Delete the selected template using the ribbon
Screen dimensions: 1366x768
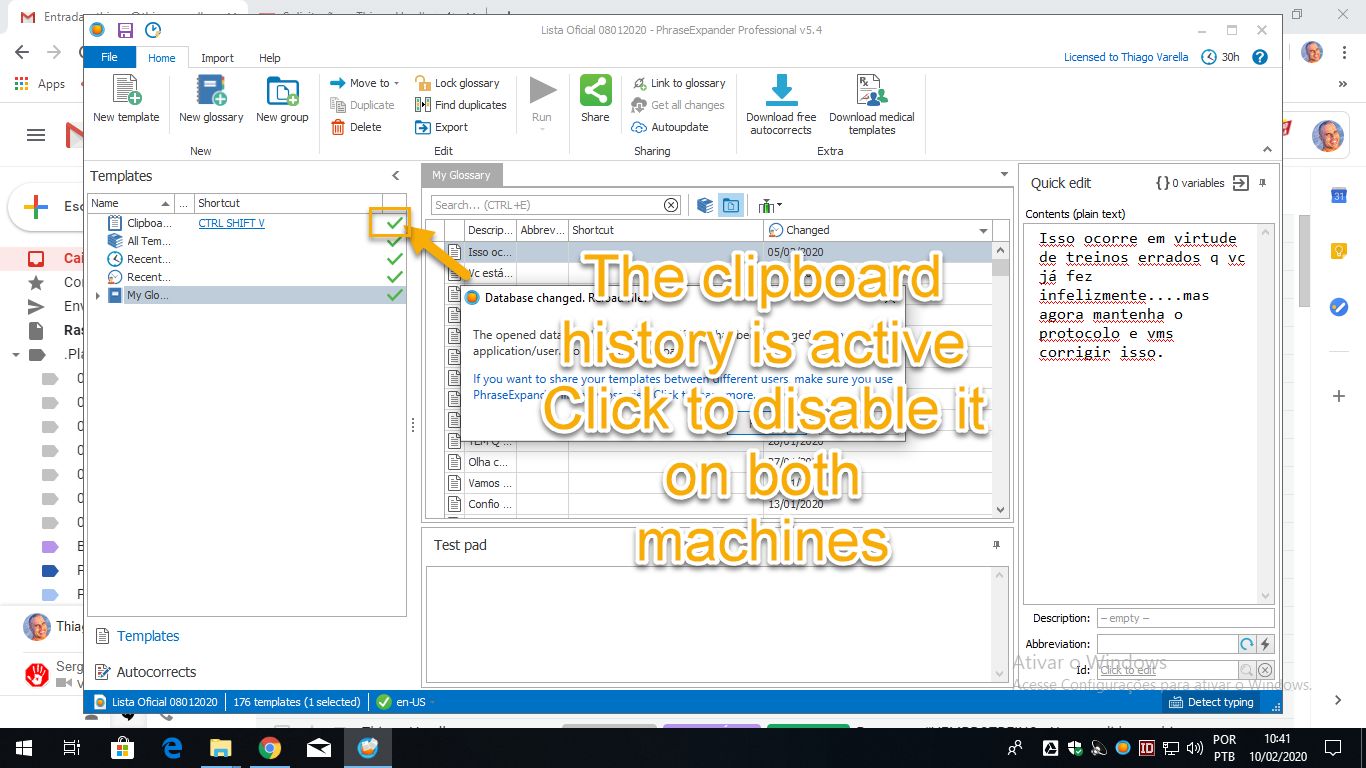(x=357, y=127)
